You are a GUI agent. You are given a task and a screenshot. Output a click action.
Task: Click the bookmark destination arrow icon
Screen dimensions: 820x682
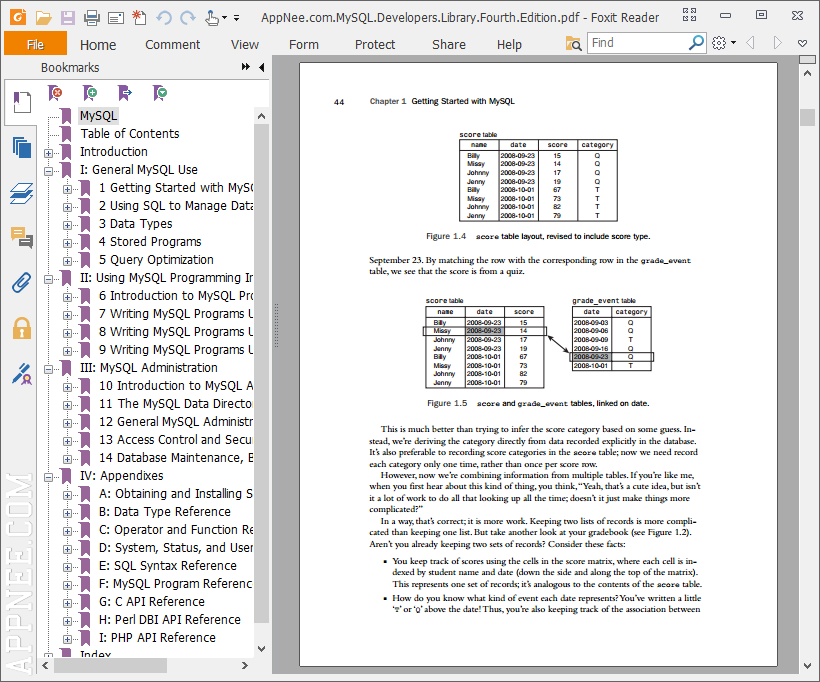125,93
